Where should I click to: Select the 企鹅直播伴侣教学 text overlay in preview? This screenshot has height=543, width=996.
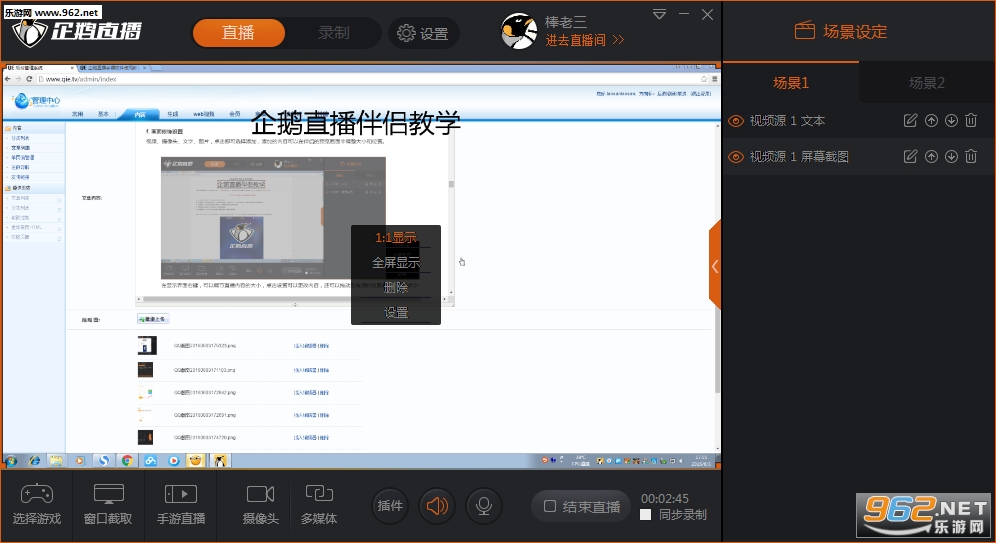click(355, 123)
